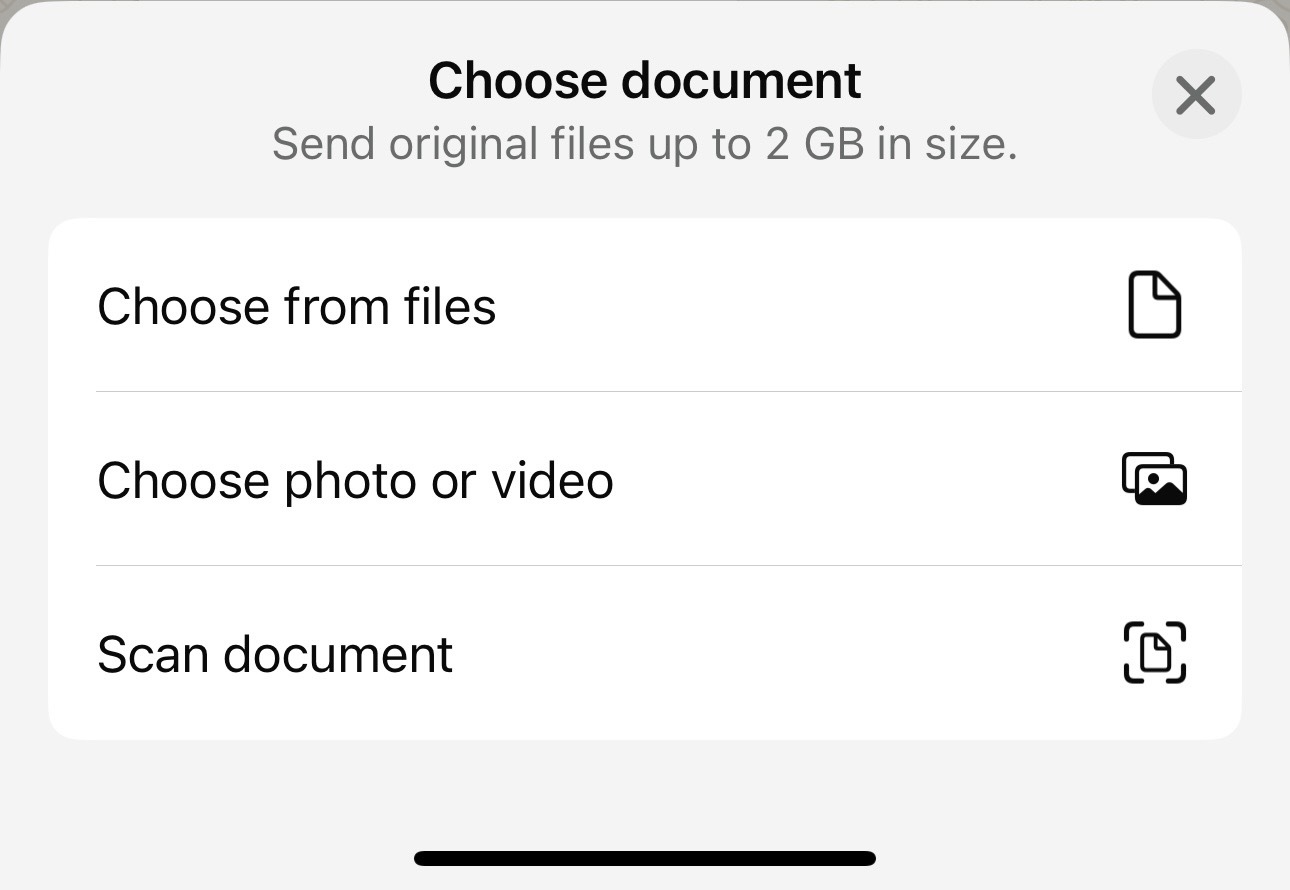Click the "Choose document" heading
The width and height of the screenshot is (1290, 890).
tap(644, 81)
